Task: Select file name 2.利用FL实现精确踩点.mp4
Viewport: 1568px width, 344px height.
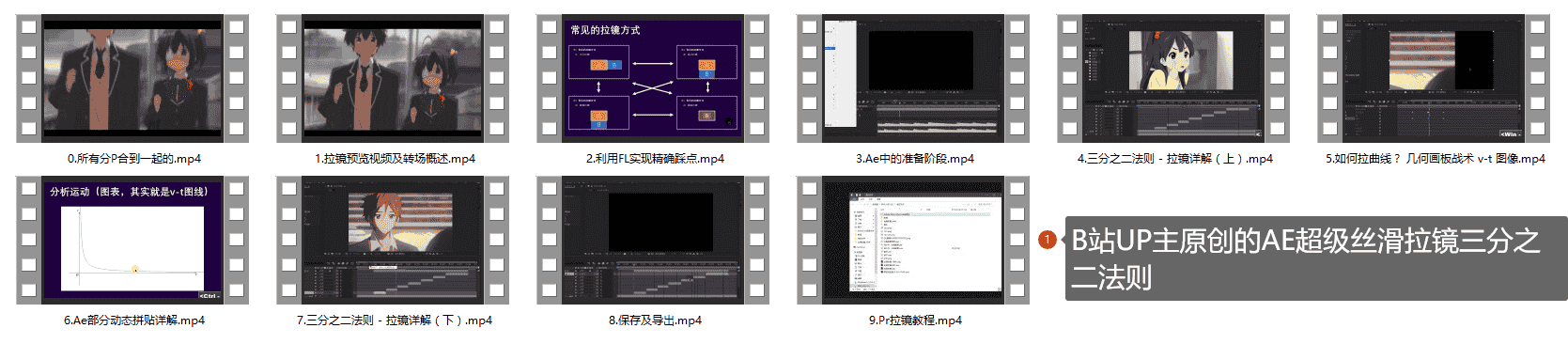Action: [655, 159]
